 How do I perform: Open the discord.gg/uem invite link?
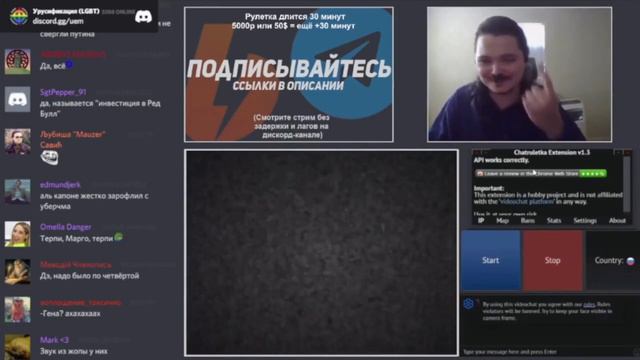[x=58, y=21]
